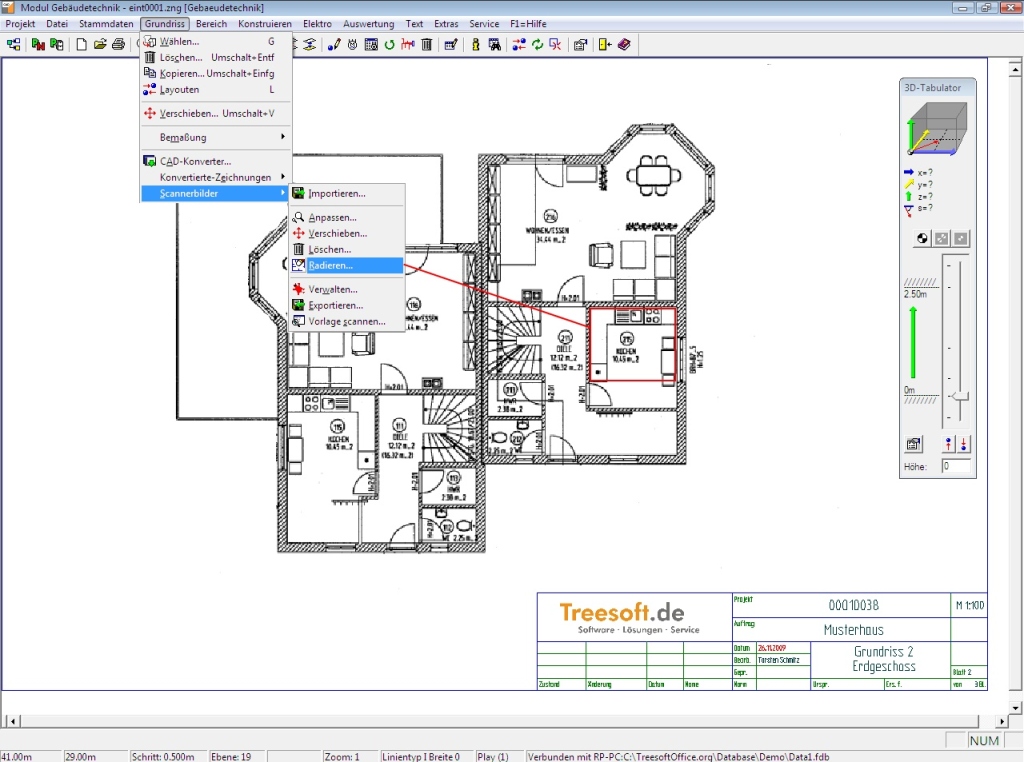
Task: Expand the Konvertierte-Zeichnungen submenu
Action: 215,177
